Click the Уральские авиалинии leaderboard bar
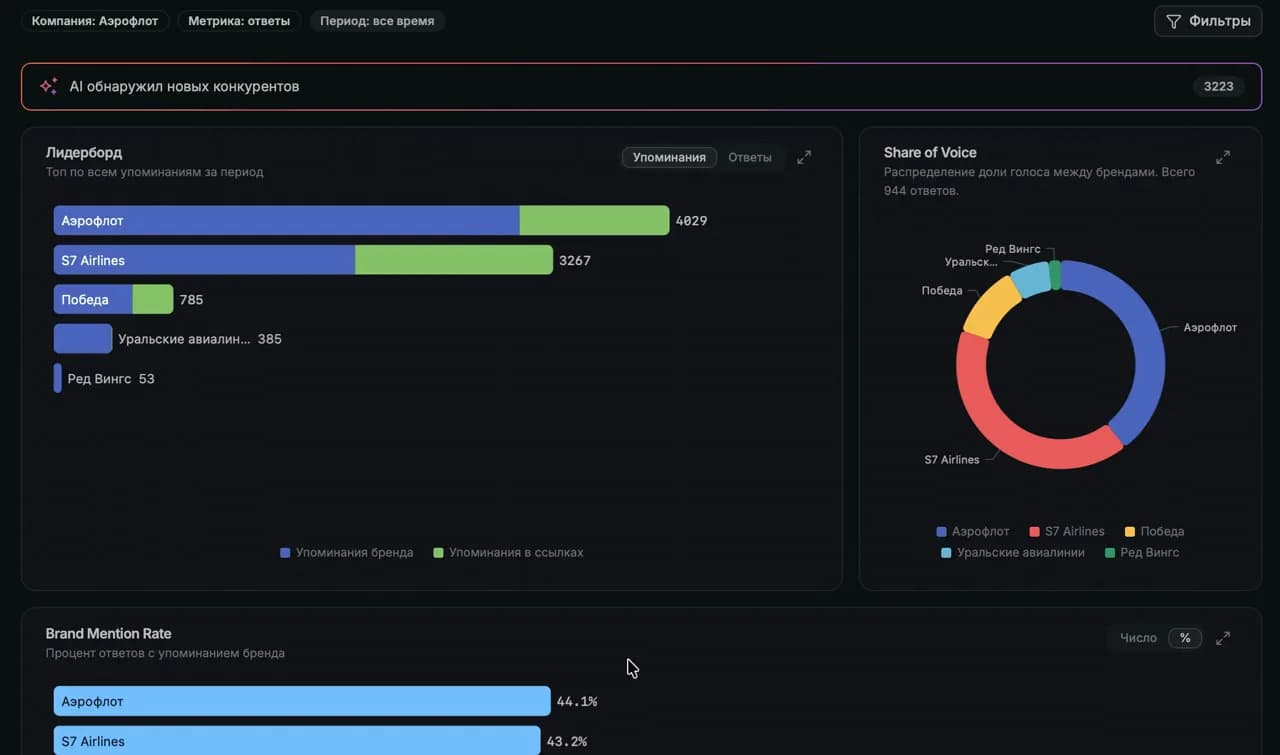Image resolution: width=1280 pixels, height=755 pixels. (x=83, y=339)
